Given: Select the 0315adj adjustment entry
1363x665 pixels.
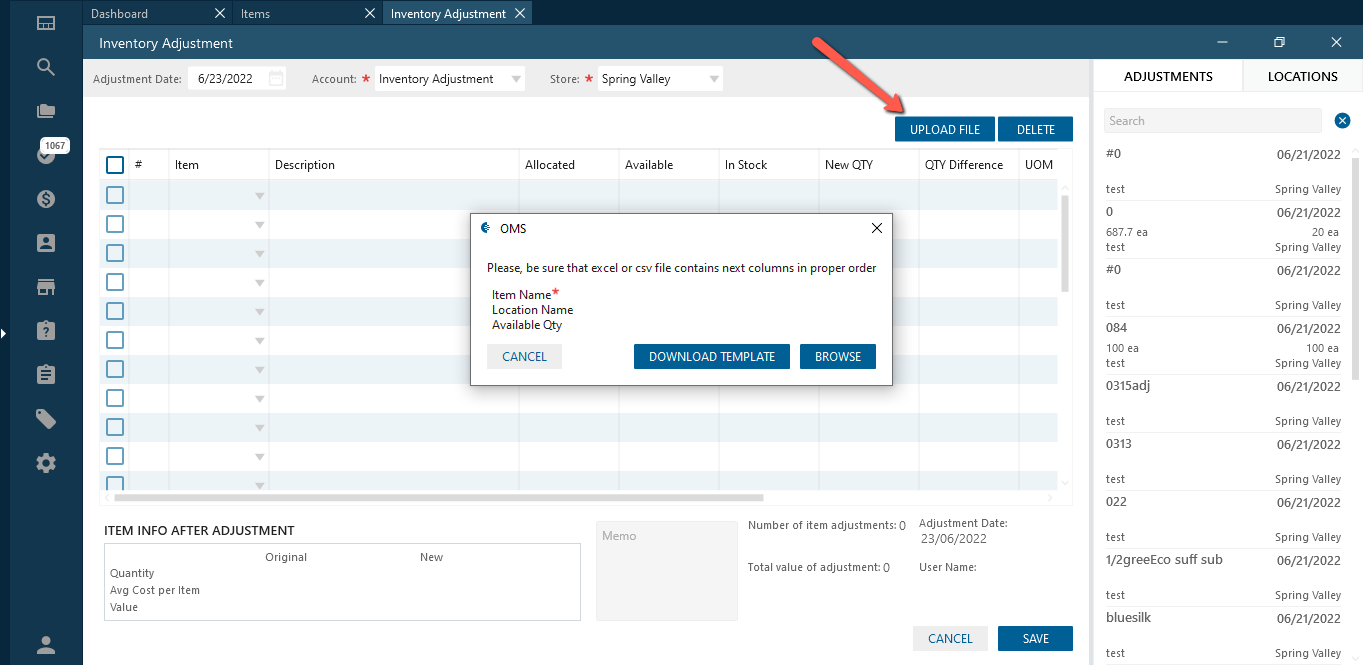Looking at the screenshot, I should coord(1223,403).
